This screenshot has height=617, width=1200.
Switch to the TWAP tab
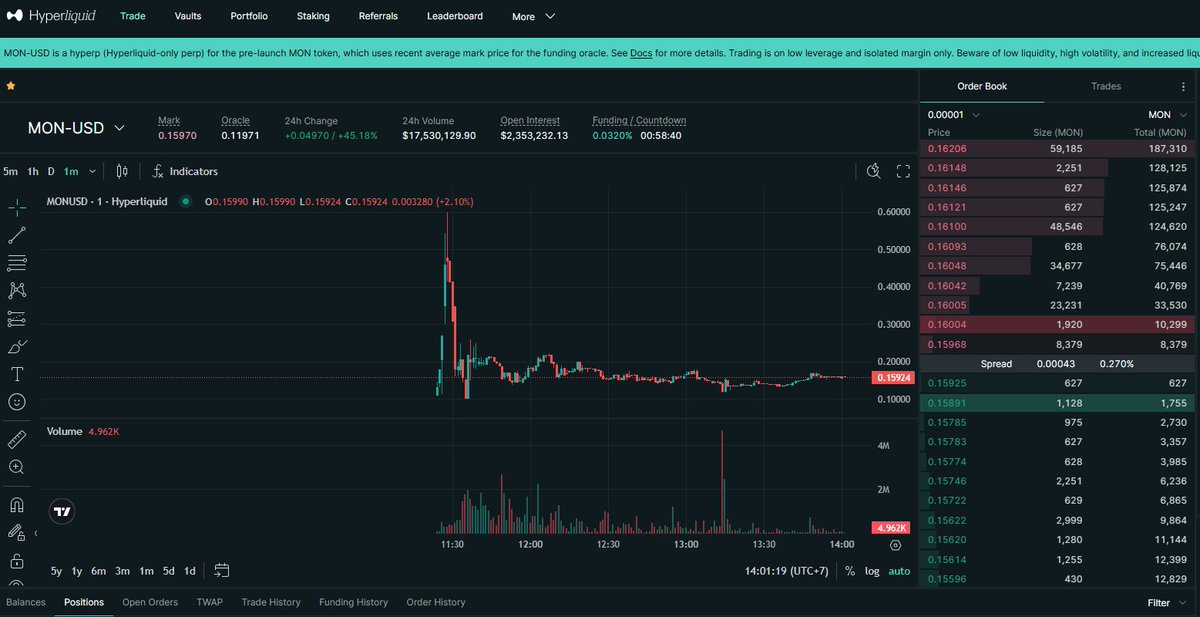(209, 602)
